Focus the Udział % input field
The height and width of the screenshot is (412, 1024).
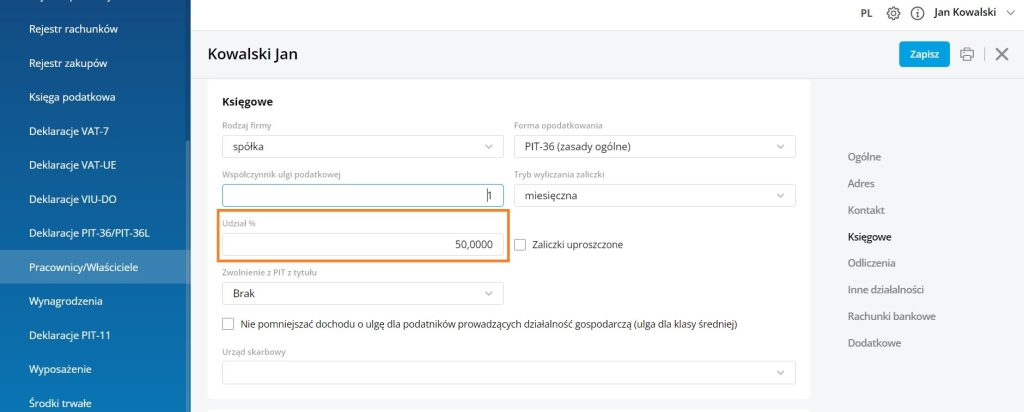(x=362, y=245)
